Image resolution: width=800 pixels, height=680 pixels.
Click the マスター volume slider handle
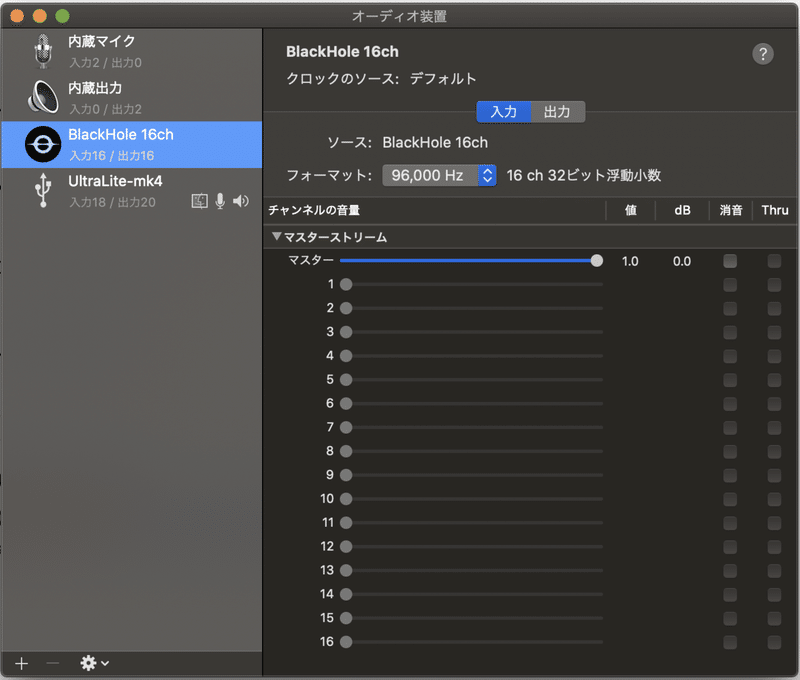click(x=597, y=260)
